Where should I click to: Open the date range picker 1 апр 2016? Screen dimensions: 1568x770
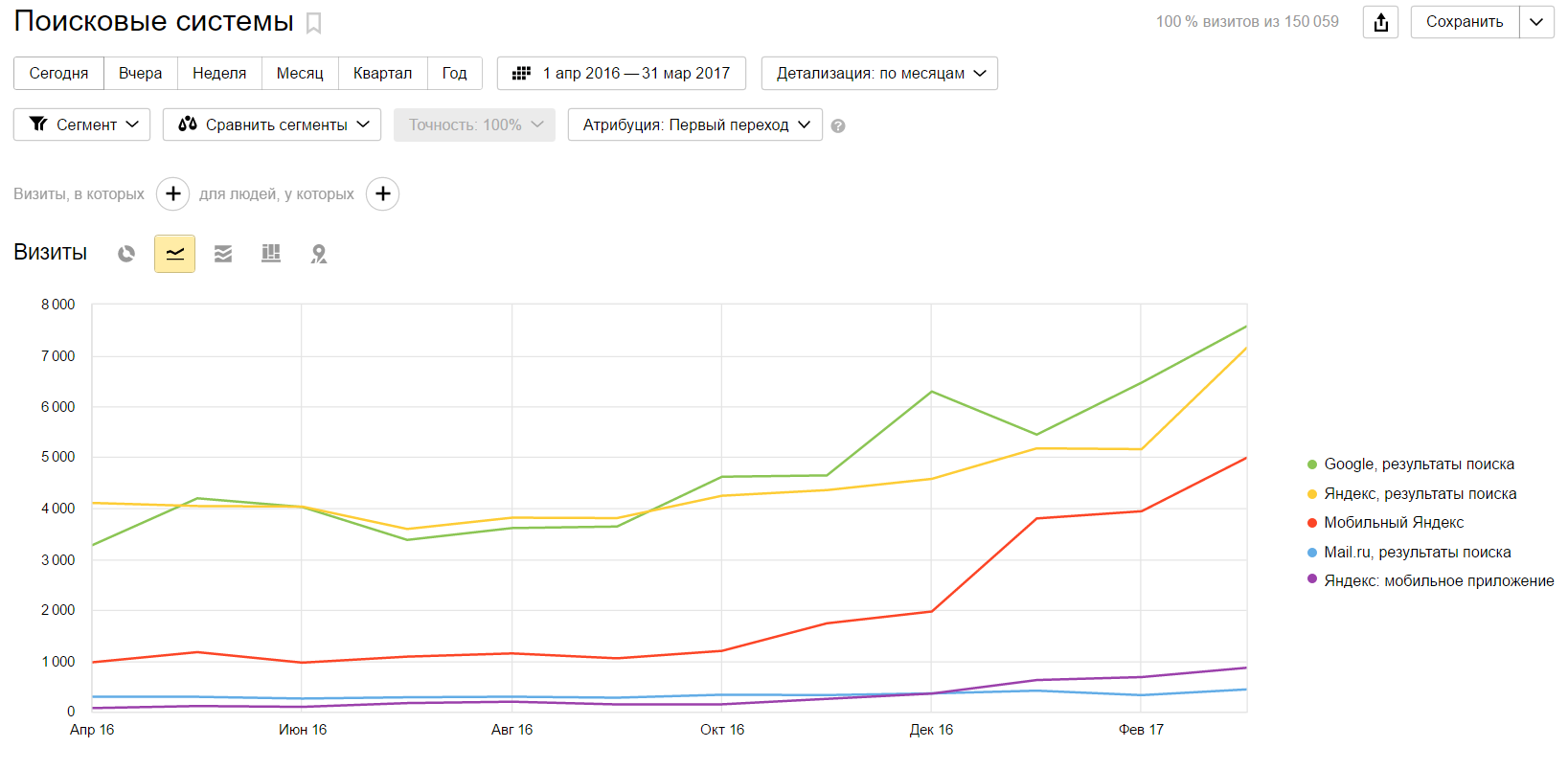coord(621,74)
